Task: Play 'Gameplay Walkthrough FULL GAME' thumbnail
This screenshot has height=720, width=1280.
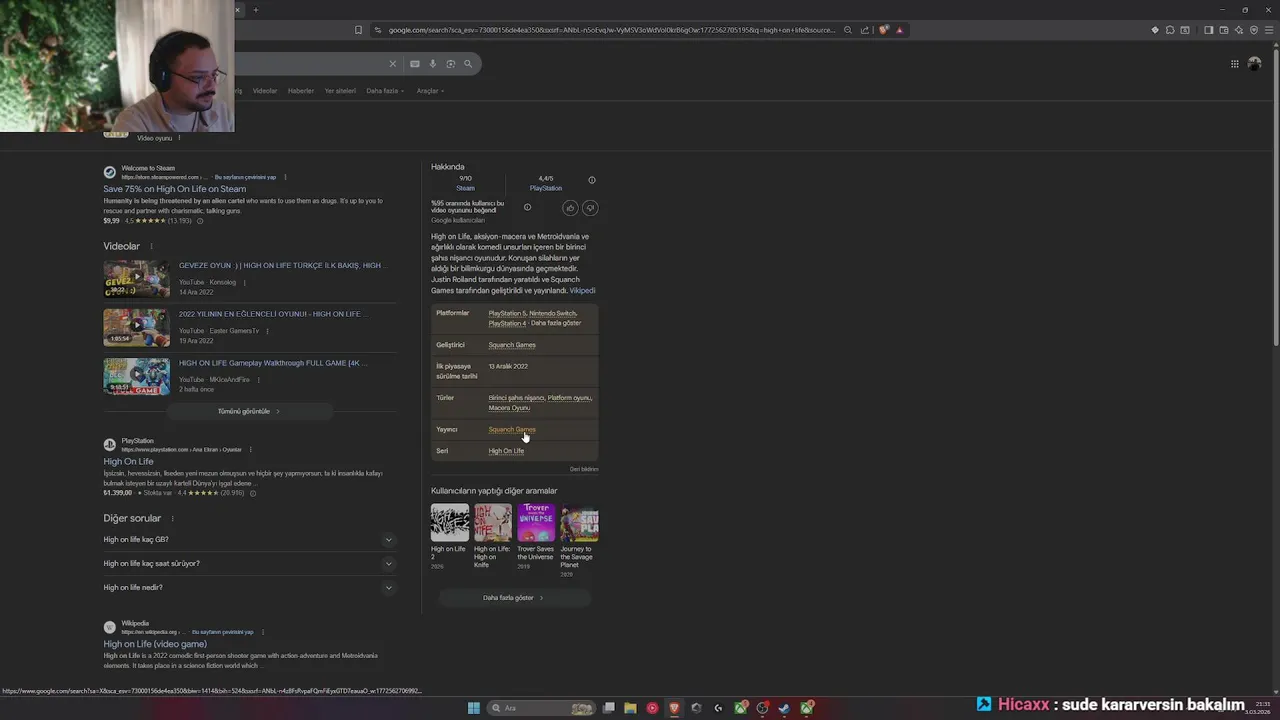Action: coord(137,377)
